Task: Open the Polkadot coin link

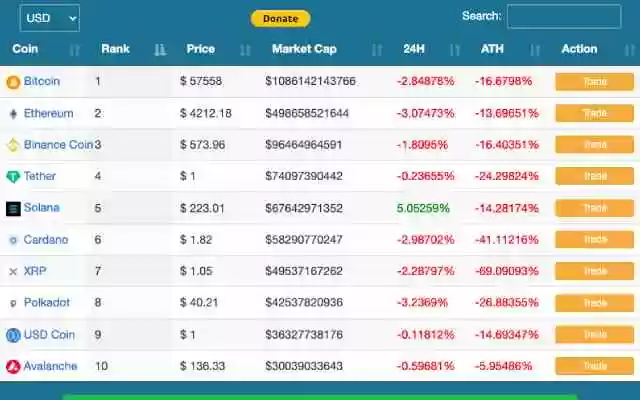Action: (47, 302)
